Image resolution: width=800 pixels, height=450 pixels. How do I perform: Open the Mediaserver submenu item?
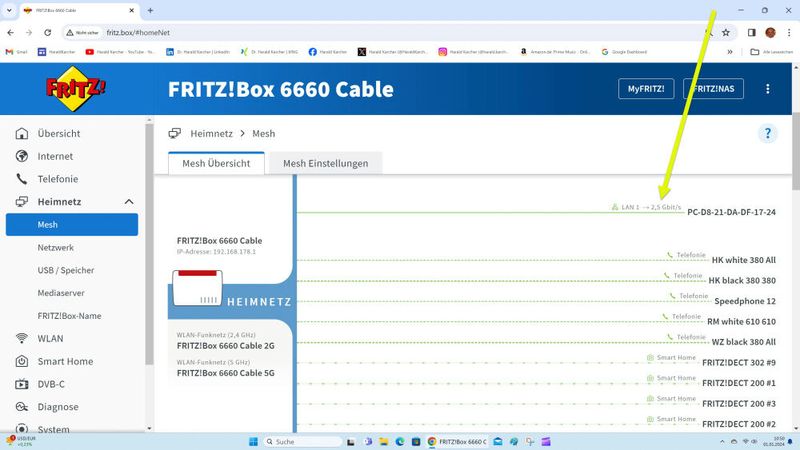[x=61, y=293]
